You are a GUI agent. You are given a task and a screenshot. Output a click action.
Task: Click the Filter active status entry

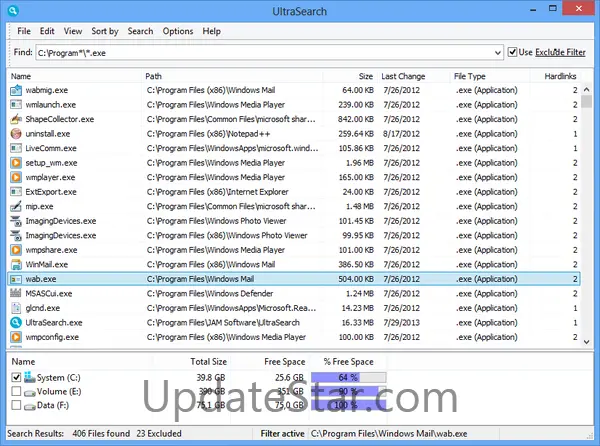[x=282, y=433]
